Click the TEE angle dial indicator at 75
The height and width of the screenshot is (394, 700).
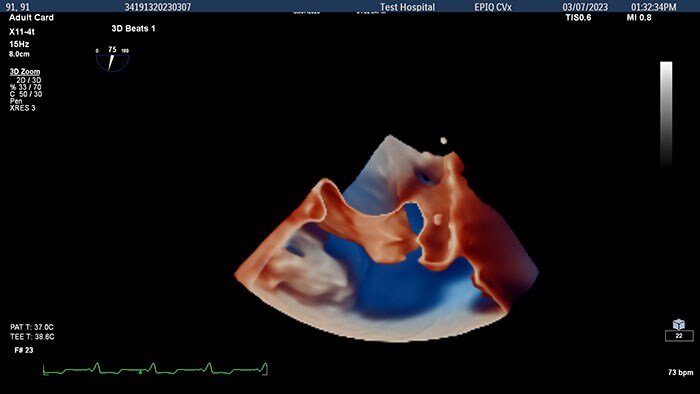112,60
